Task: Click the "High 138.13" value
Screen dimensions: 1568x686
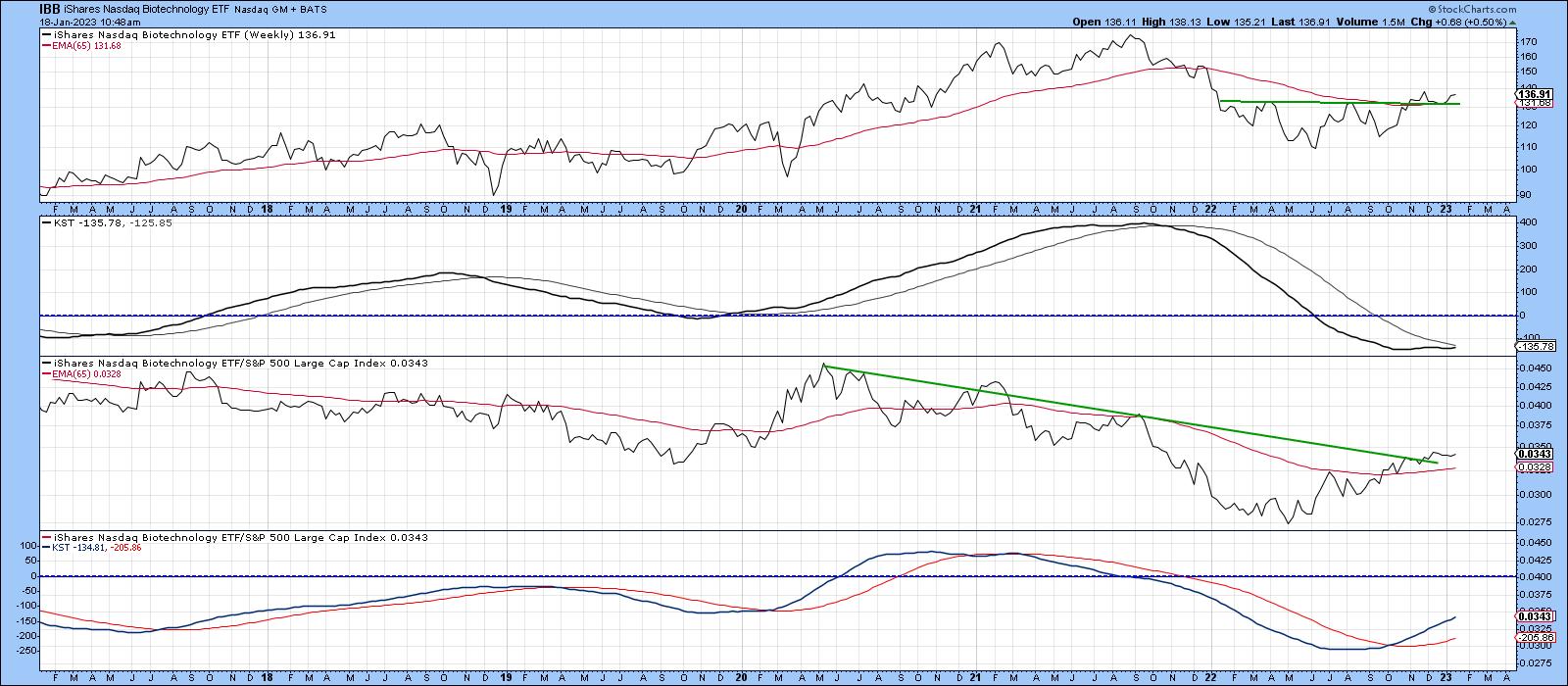Action: click(x=1169, y=21)
